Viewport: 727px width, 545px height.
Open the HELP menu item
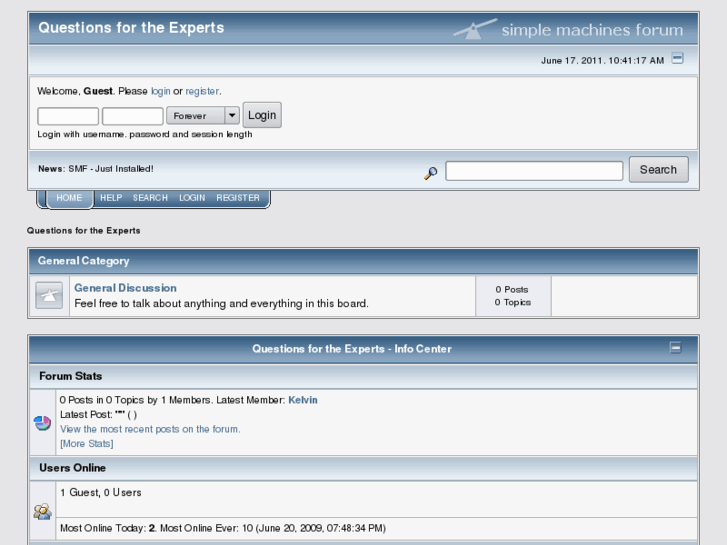[x=111, y=198]
